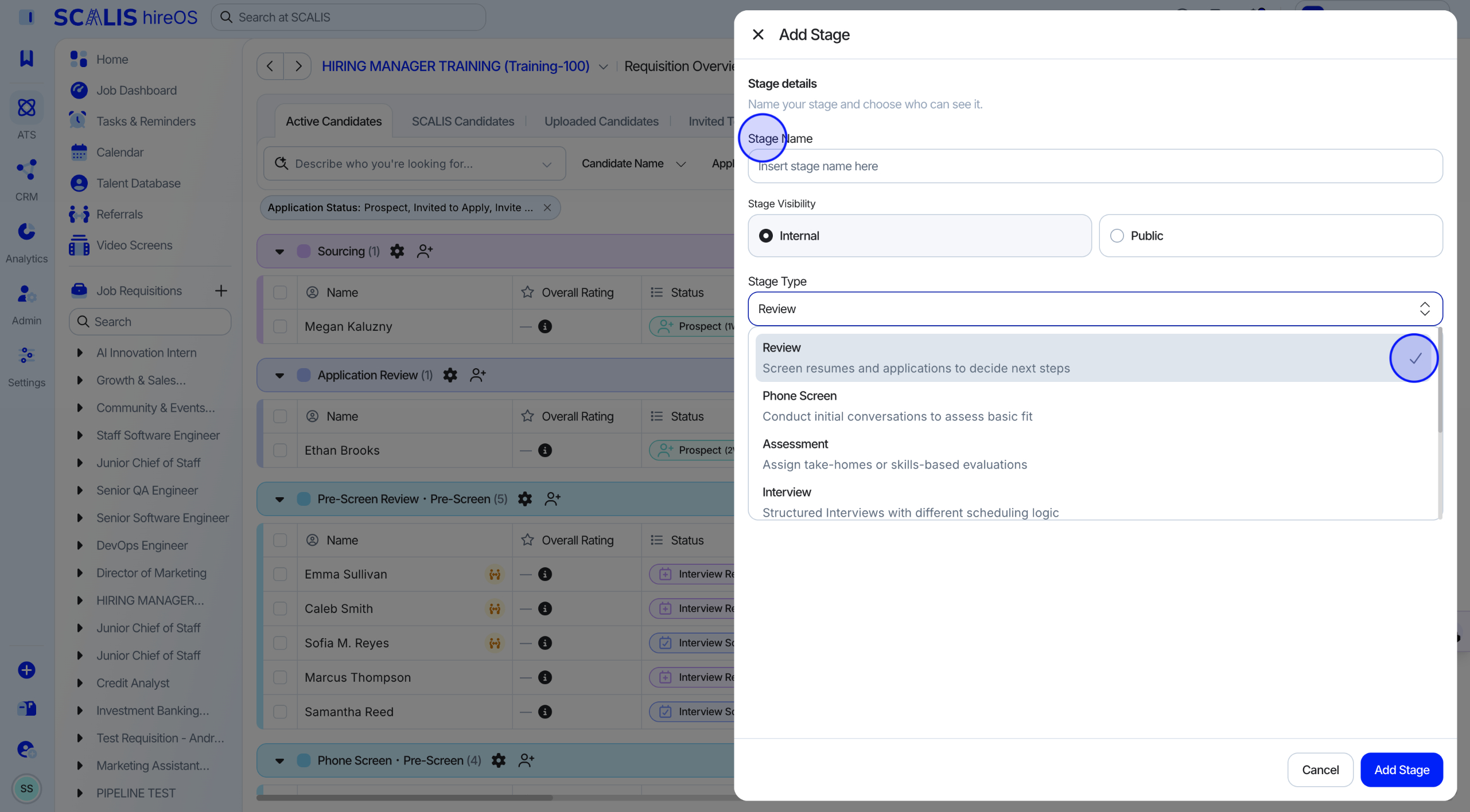Screen dimensions: 1470x812
Task: Open the requisition title dropdown chevron
Action: [603, 67]
